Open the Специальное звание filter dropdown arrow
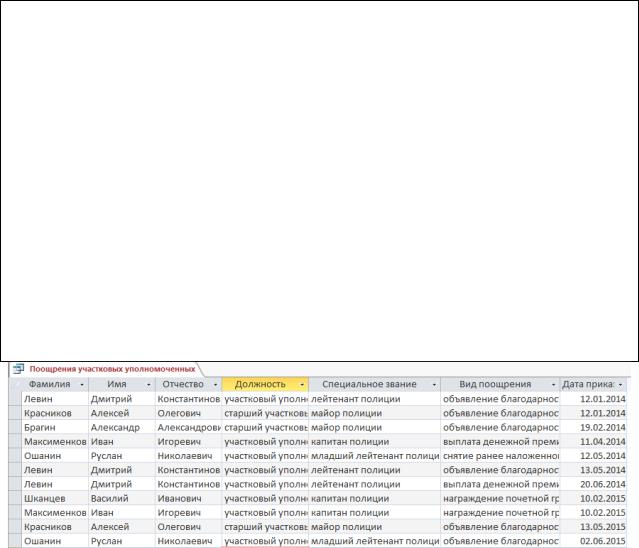Viewport: 639px width, 548px height. (x=433, y=384)
